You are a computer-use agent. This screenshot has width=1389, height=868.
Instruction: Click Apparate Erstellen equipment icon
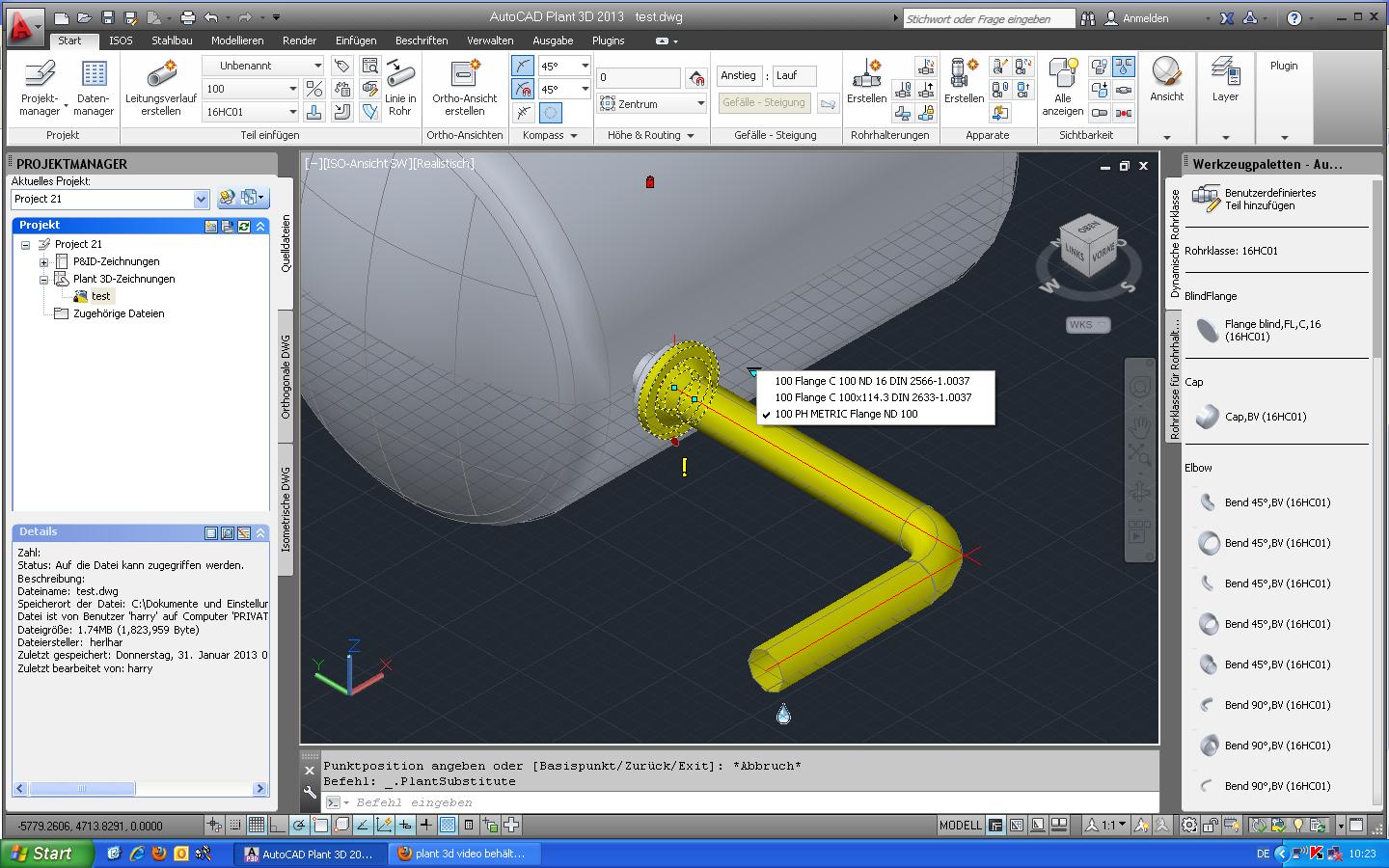coord(964,73)
